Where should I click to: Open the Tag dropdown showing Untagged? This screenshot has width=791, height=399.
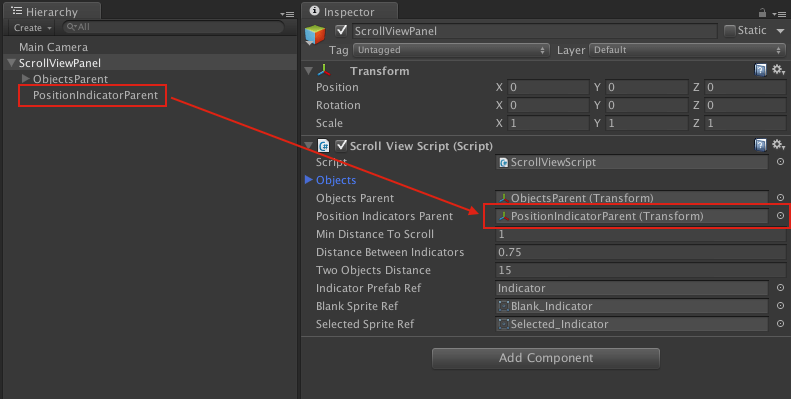click(x=451, y=50)
